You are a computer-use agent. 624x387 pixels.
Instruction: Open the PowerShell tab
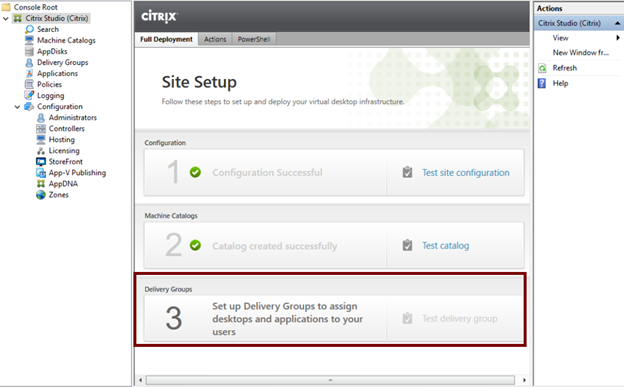click(254, 39)
